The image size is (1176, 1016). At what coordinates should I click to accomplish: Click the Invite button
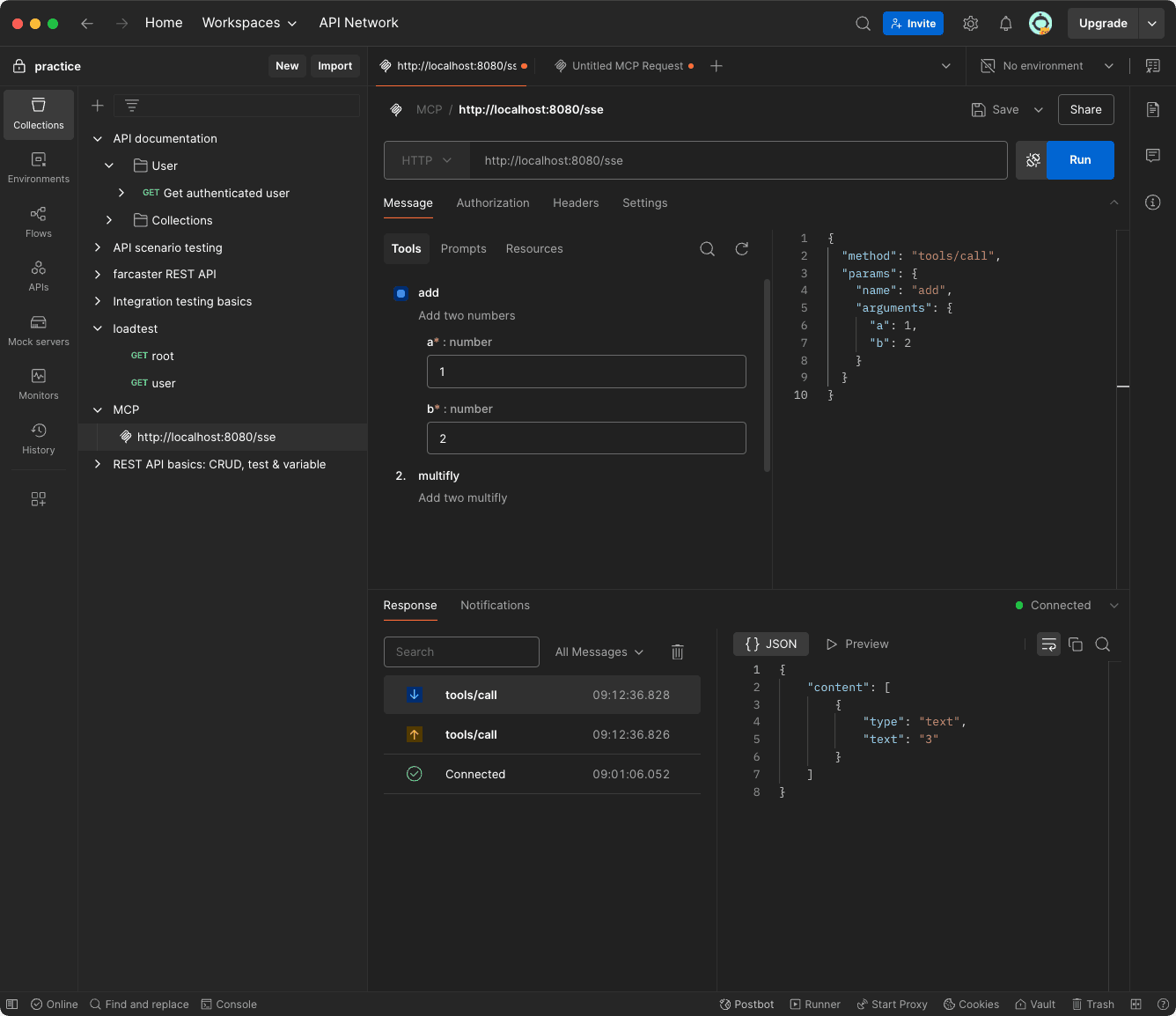[x=913, y=24]
